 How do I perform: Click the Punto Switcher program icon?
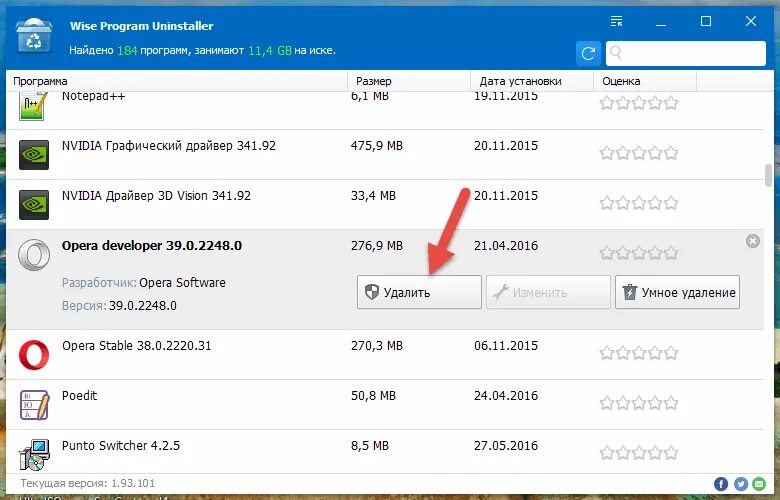34,455
